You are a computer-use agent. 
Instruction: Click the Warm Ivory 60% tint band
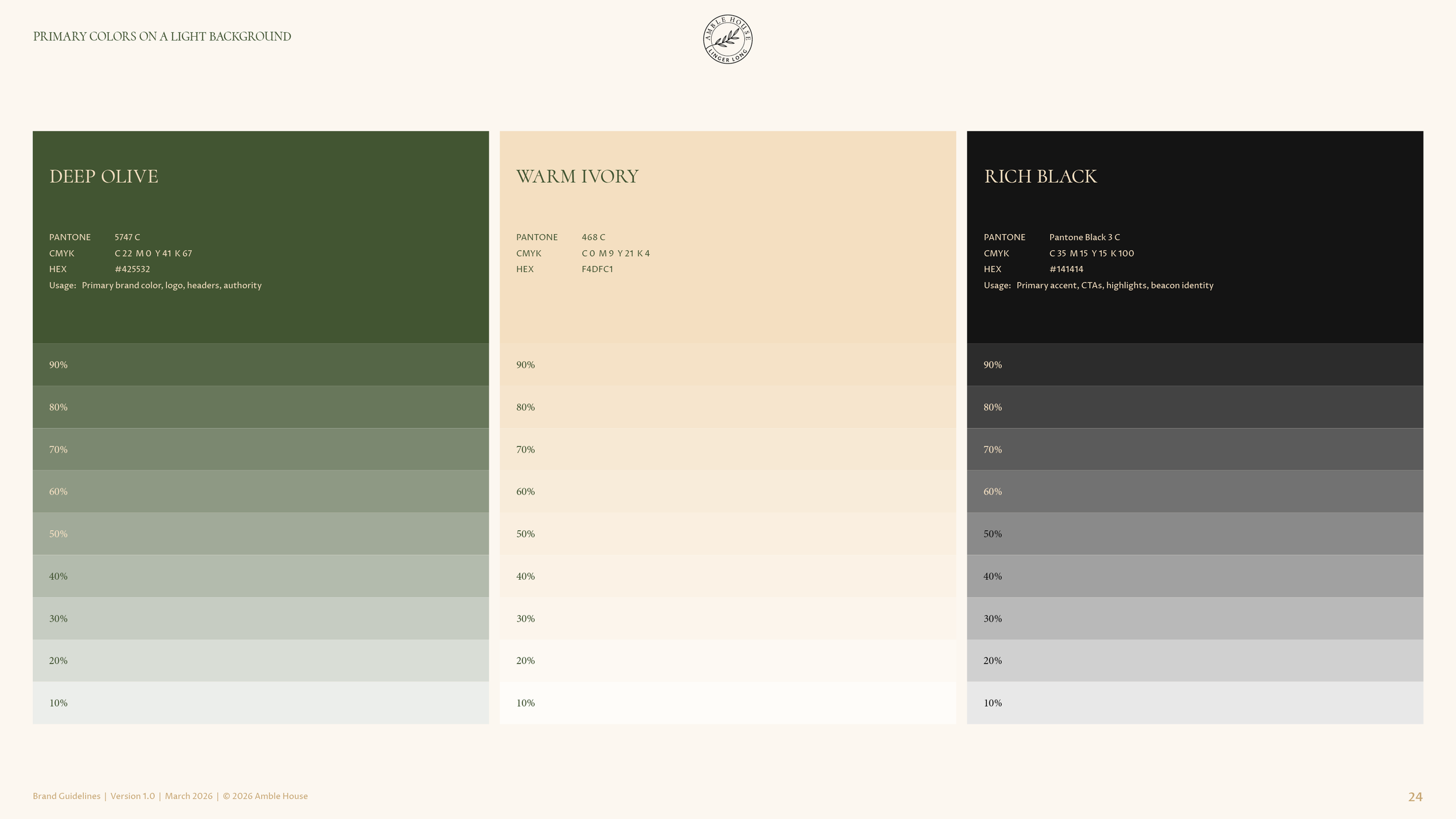pos(728,492)
